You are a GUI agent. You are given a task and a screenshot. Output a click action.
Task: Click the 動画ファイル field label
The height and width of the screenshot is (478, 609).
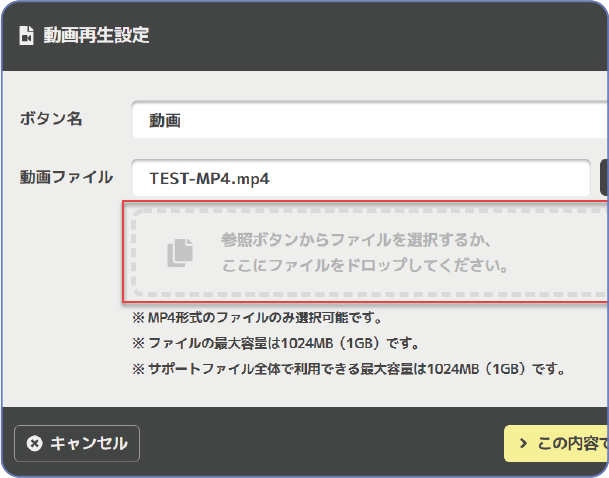(66, 178)
